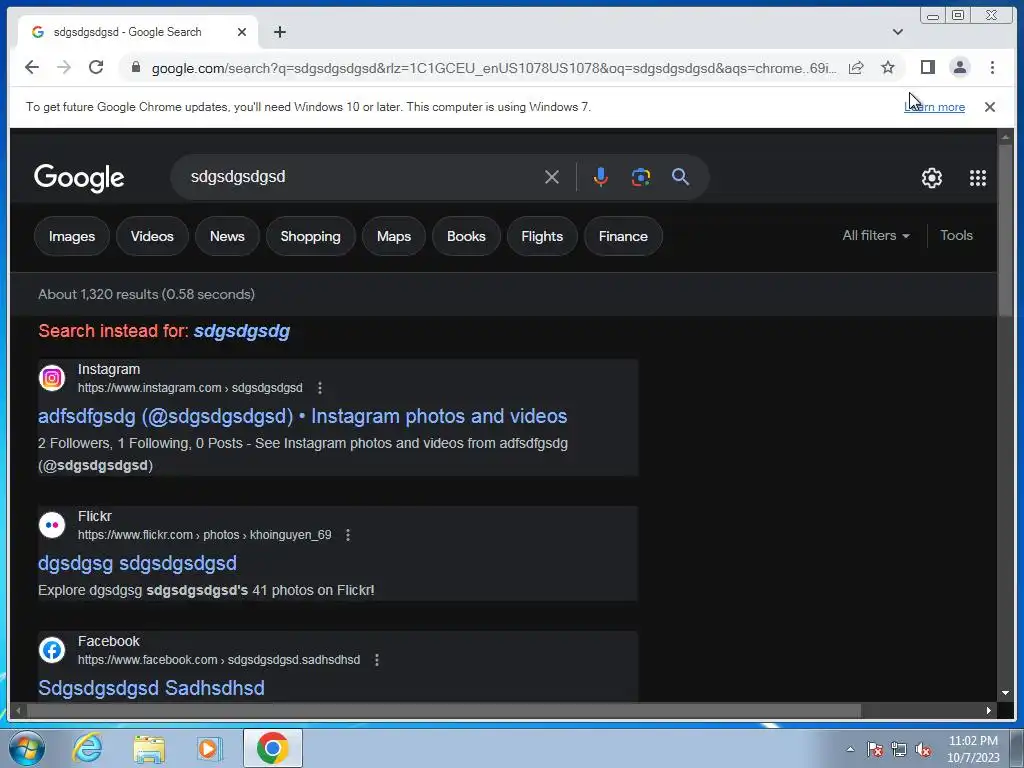Open the Chrome three-dot menu
Image resolution: width=1024 pixels, height=768 pixels.
992,67
